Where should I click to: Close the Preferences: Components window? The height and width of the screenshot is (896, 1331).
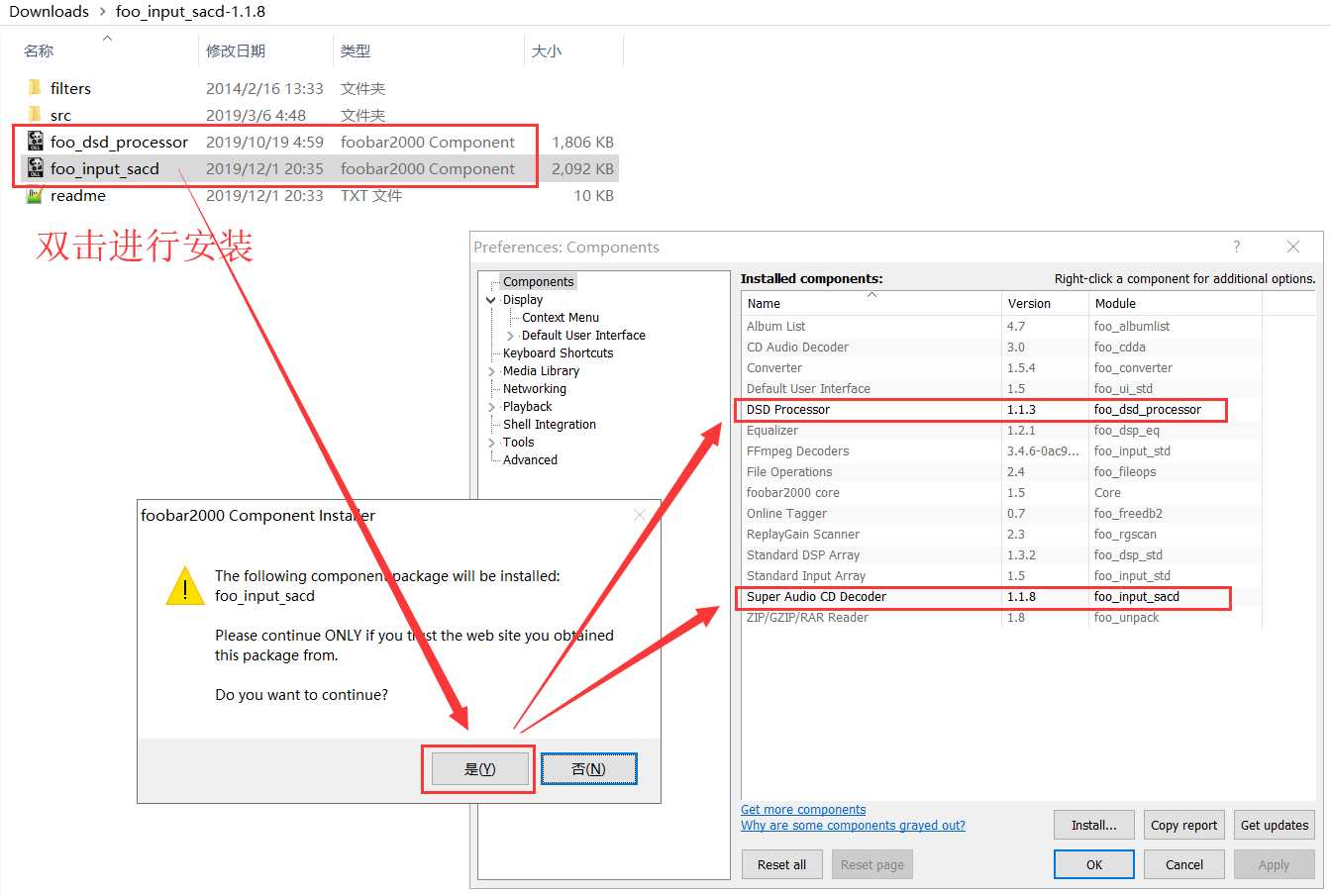pos(1292,247)
